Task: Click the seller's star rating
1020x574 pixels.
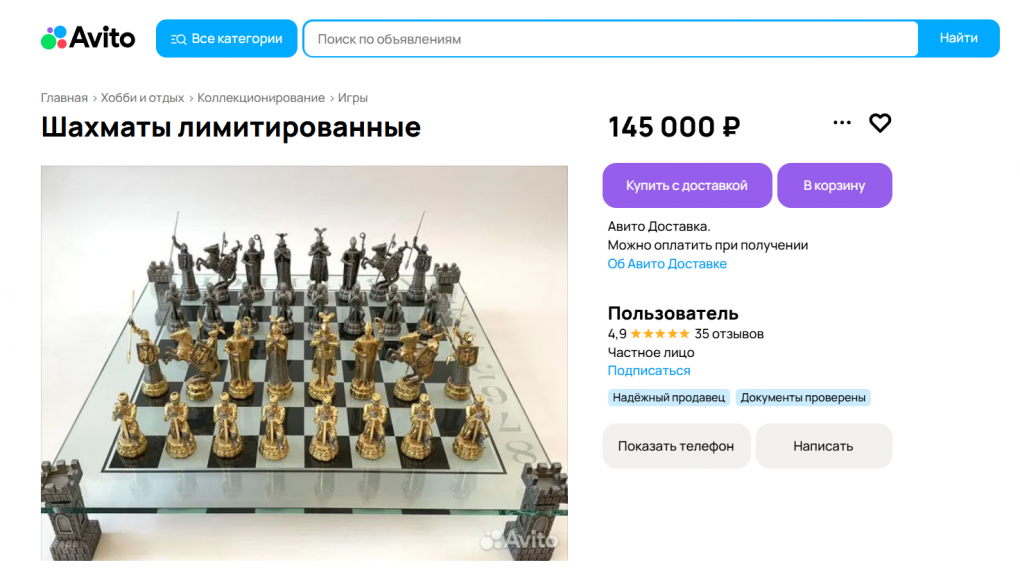Action: pyautogui.click(x=660, y=334)
